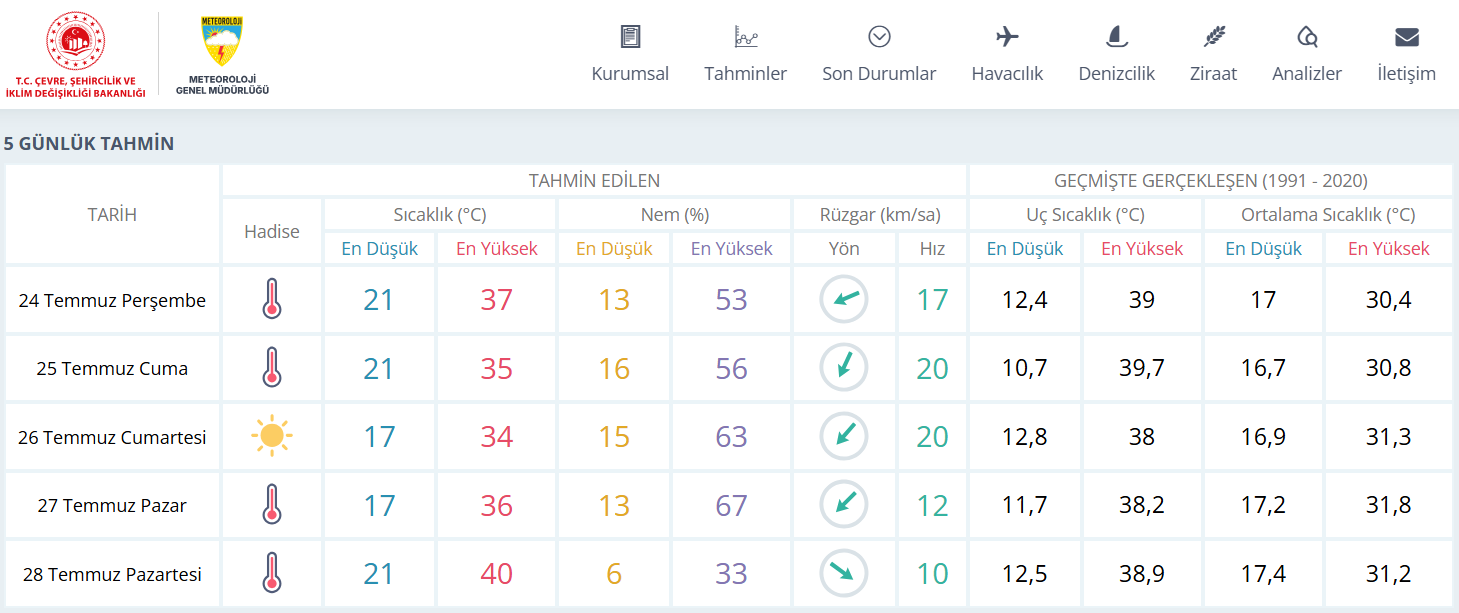The image size is (1459, 613).
Task: Click the sun icon for 26 Temmuz Cumartesi
Action: pos(272,437)
